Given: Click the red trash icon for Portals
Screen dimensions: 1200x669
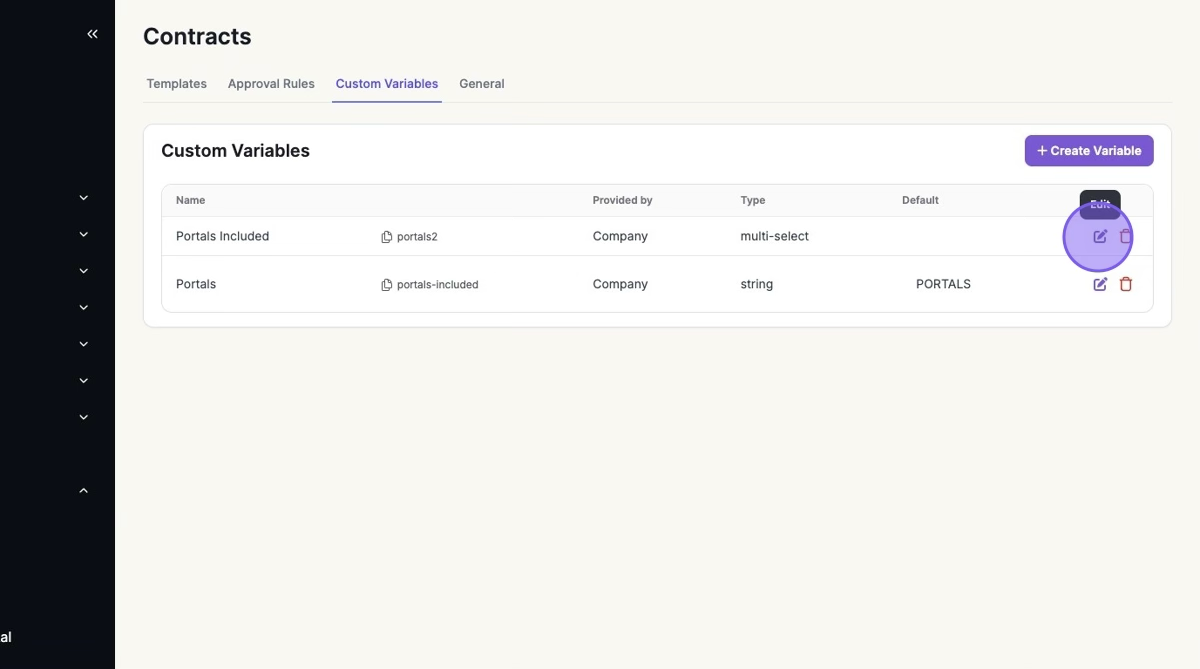Looking at the screenshot, I should click(1126, 284).
